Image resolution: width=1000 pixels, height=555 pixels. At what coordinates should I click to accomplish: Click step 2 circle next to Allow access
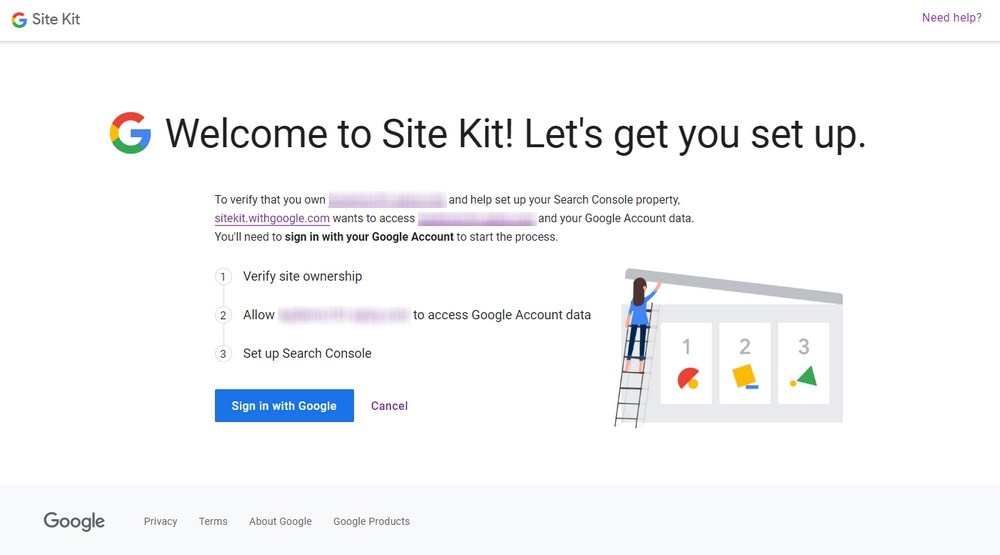[223, 315]
